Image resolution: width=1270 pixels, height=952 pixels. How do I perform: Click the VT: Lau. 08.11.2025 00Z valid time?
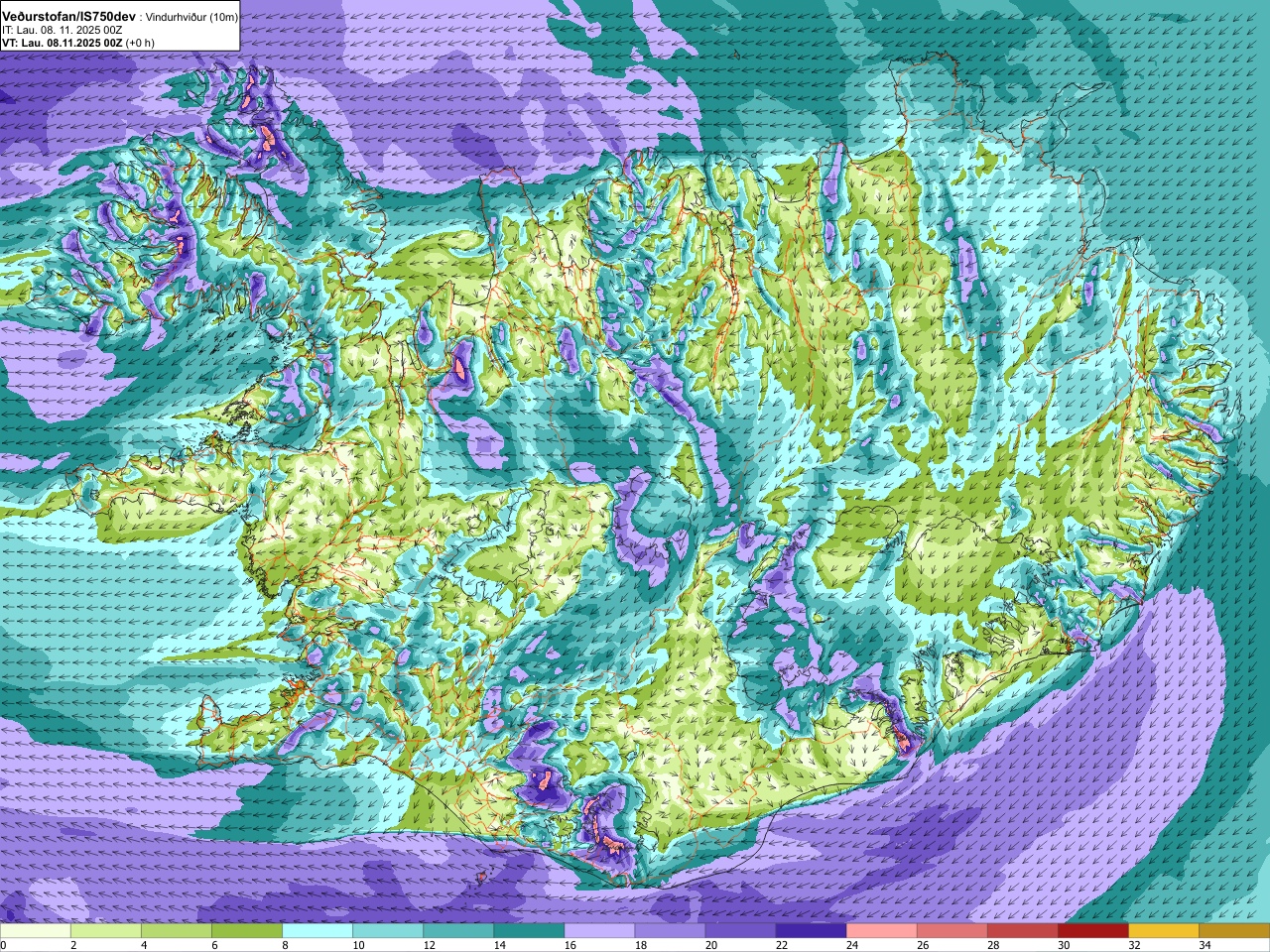point(62,44)
